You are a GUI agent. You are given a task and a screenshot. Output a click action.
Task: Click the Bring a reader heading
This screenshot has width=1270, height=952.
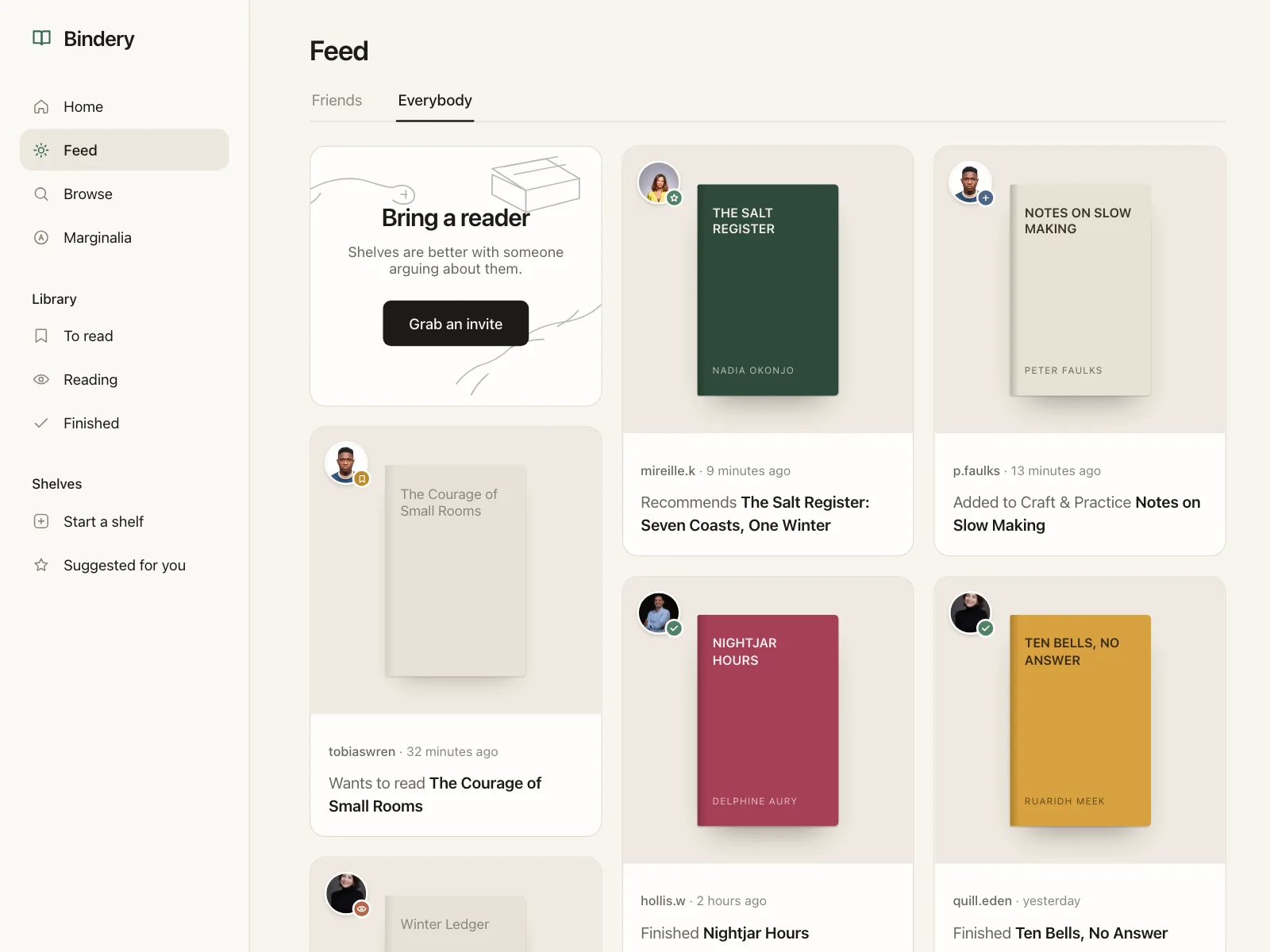click(456, 217)
